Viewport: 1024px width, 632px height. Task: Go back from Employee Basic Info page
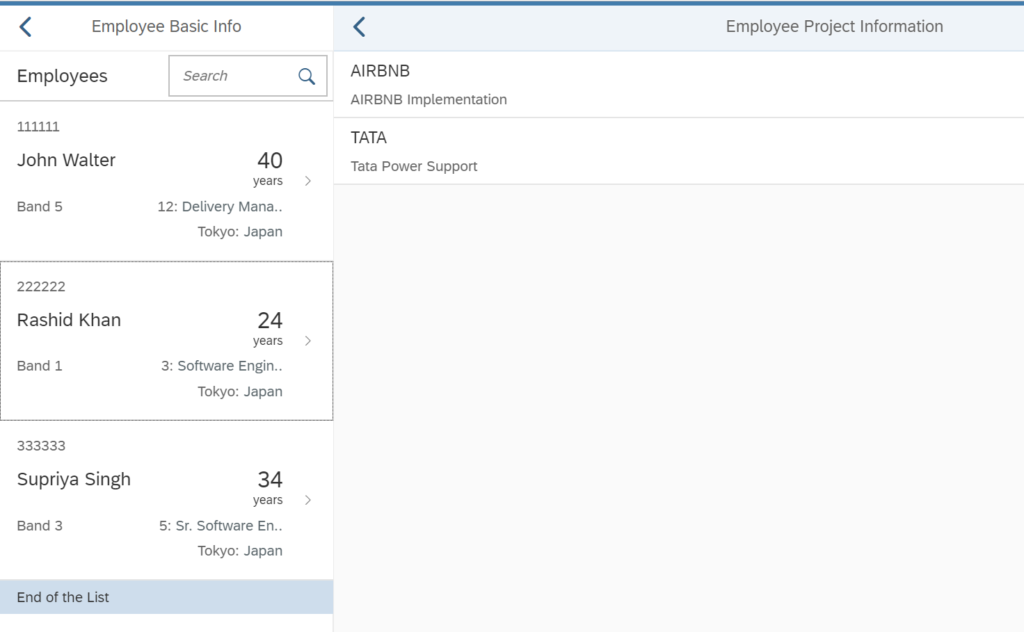click(25, 27)
